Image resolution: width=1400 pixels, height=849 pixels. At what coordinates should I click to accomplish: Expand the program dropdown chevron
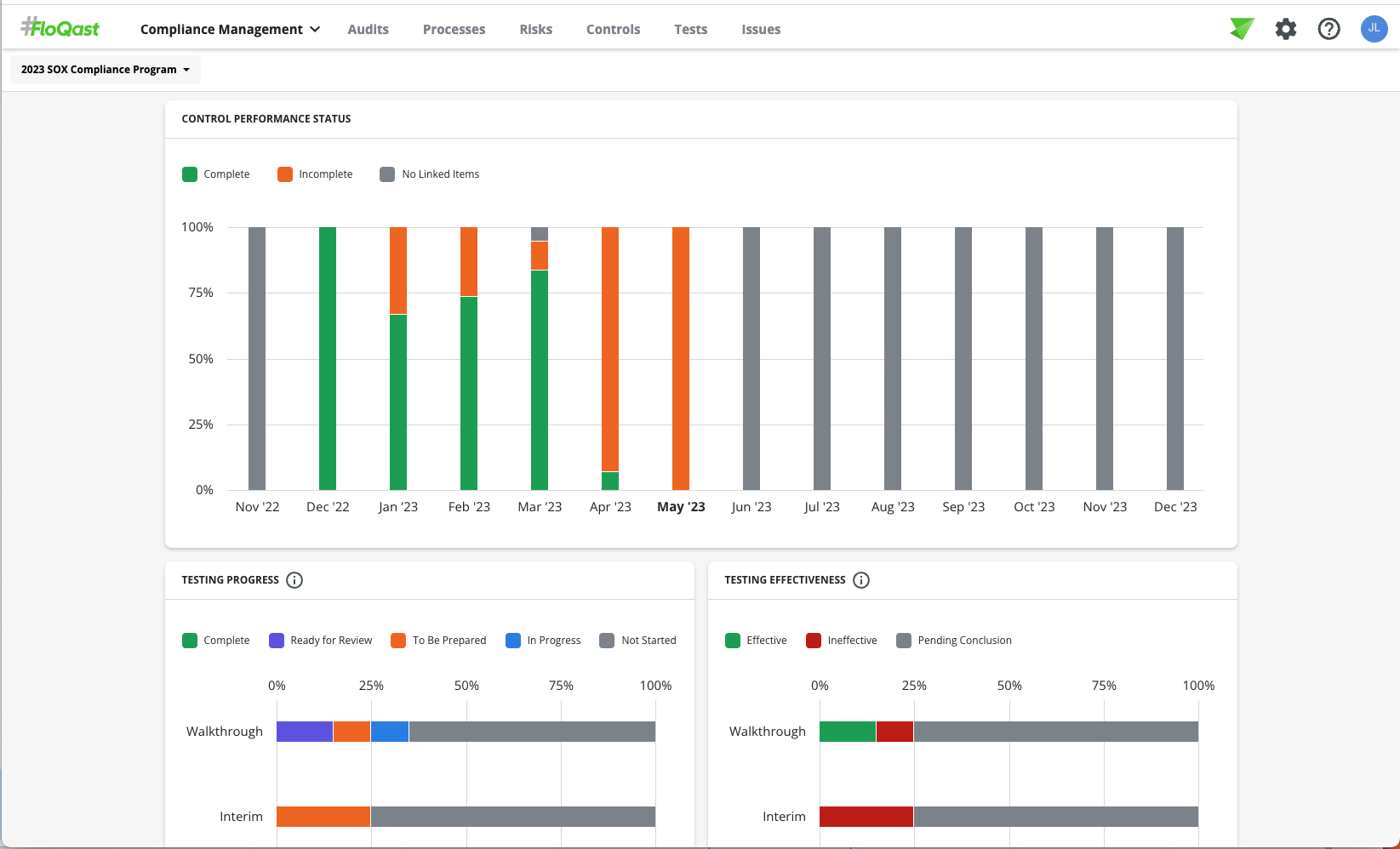pyautogui.click(x=186, y=70)
